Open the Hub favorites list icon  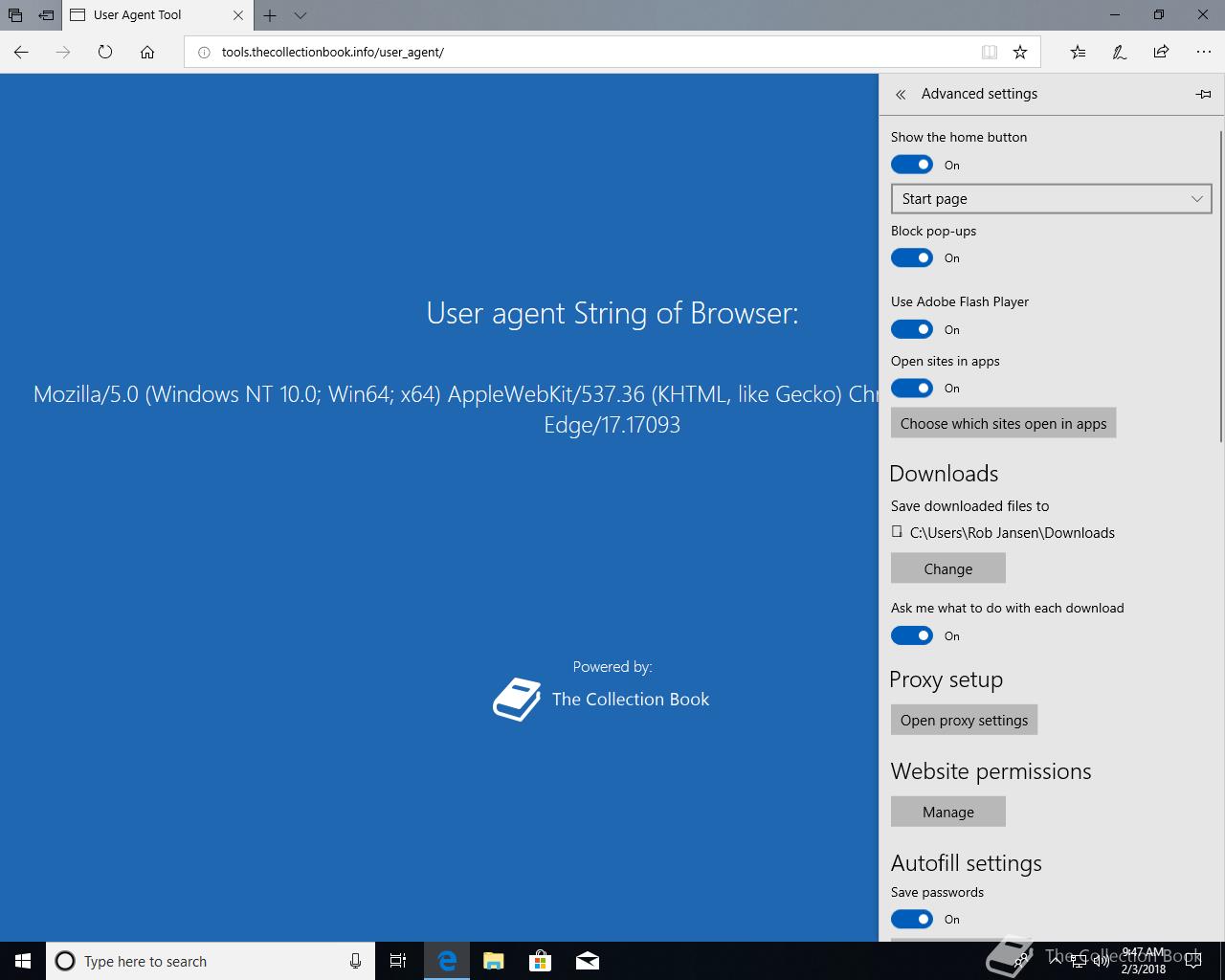coord(1078,53)
